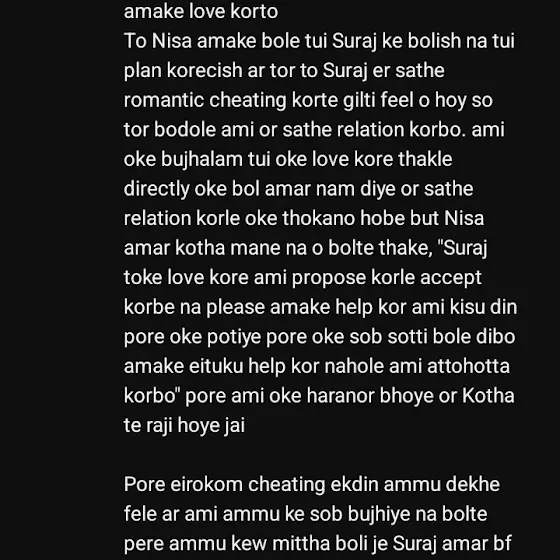
Task: Click the line 'te raji hoye jai'
Action: coord(184,426)
